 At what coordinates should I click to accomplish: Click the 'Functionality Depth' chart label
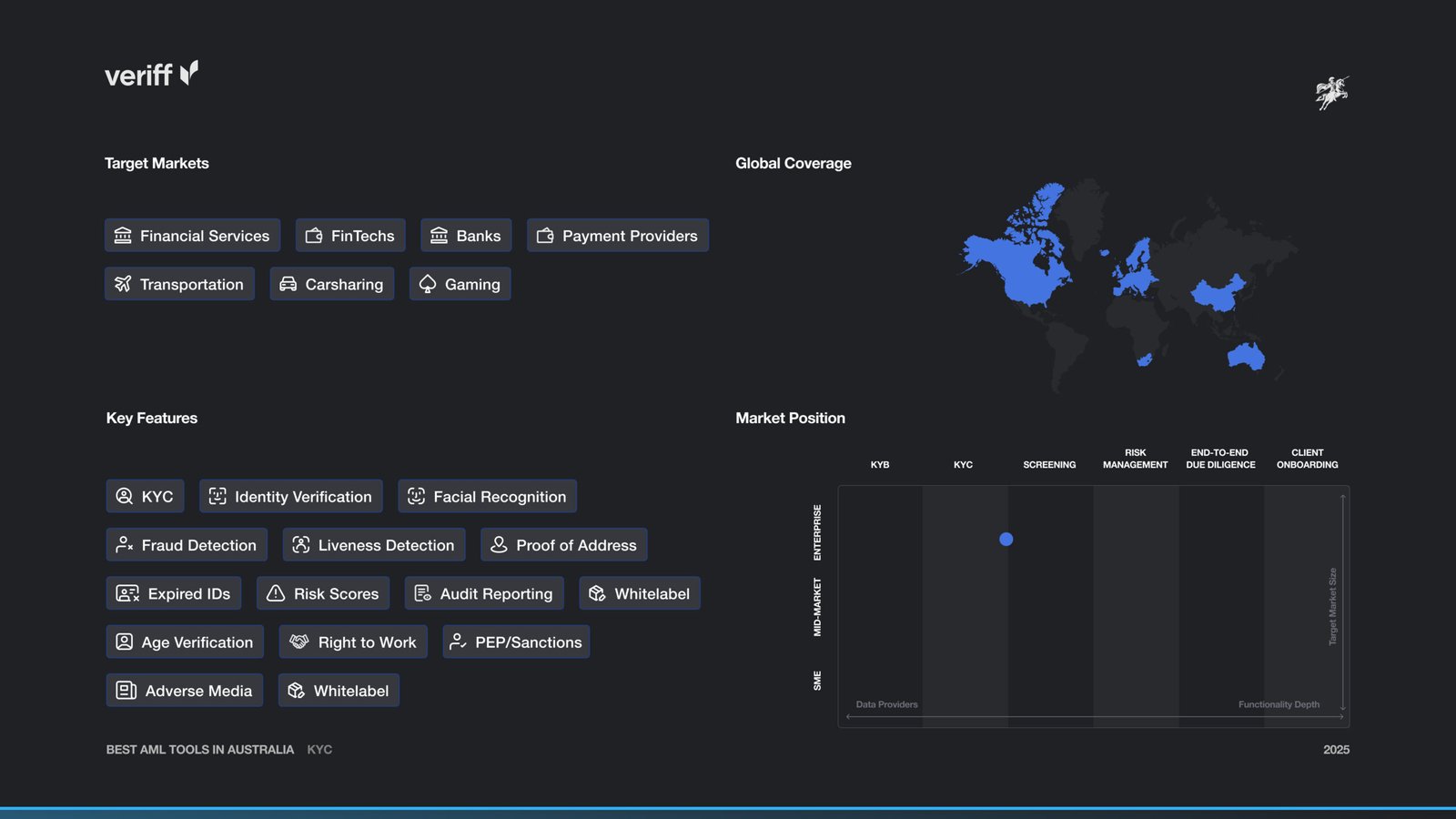click(1279, 704)
